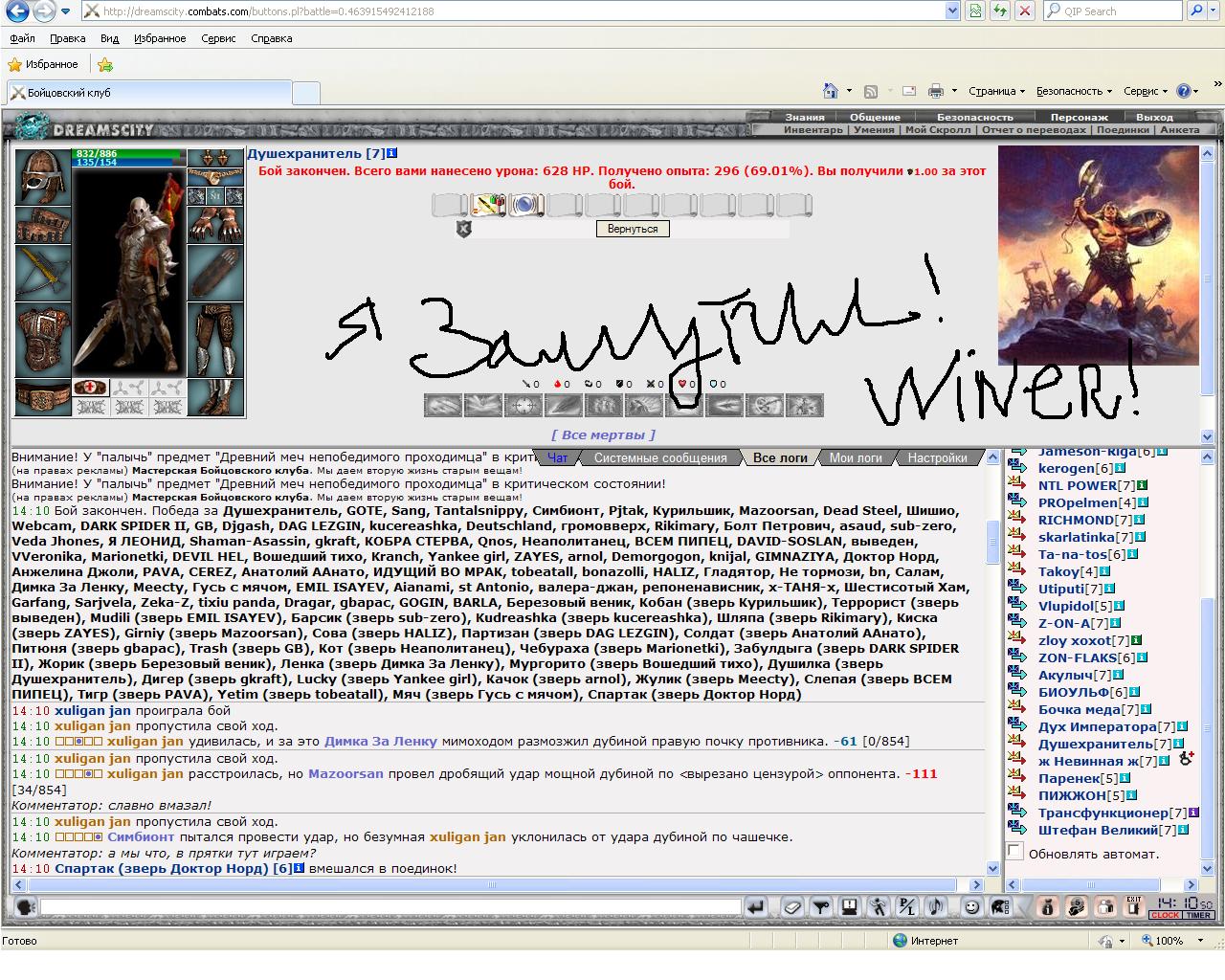This screenshot has height=980, width=1225.
Task: Click the Знания top menu button
Action: tap(805, 117)
